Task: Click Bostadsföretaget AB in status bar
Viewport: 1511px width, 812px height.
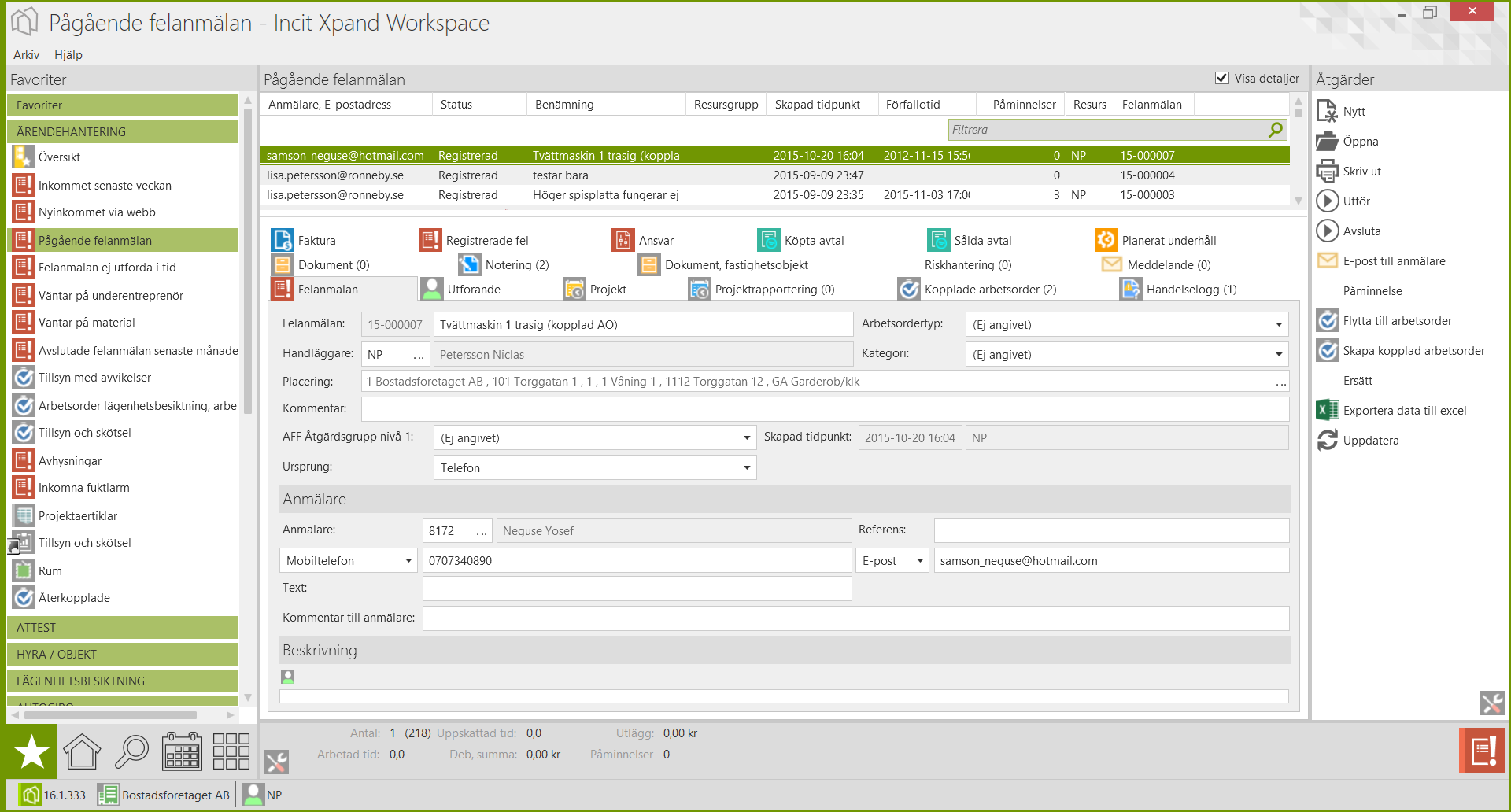Action: coord(164,795)
